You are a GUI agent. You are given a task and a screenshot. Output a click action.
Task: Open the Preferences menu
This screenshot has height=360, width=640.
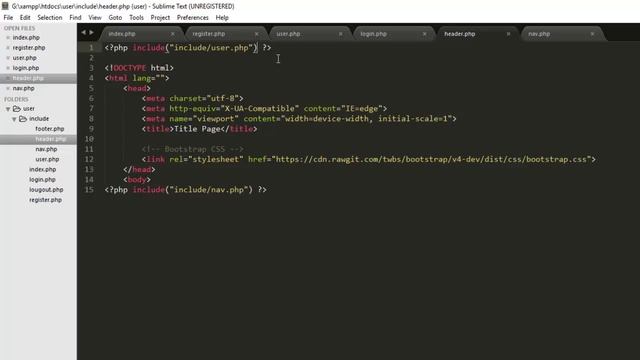click(x=192, y=18)
